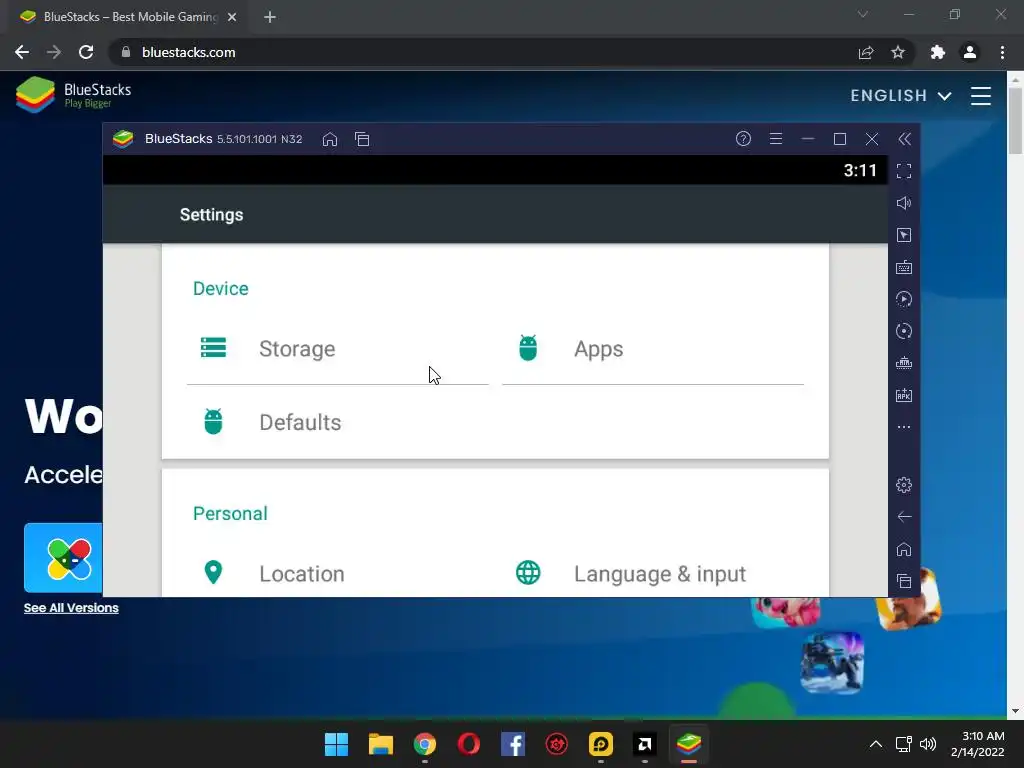Collapse the BlueStacks side toolbar
Screen dimensions: 1024x768
[904, 139]
